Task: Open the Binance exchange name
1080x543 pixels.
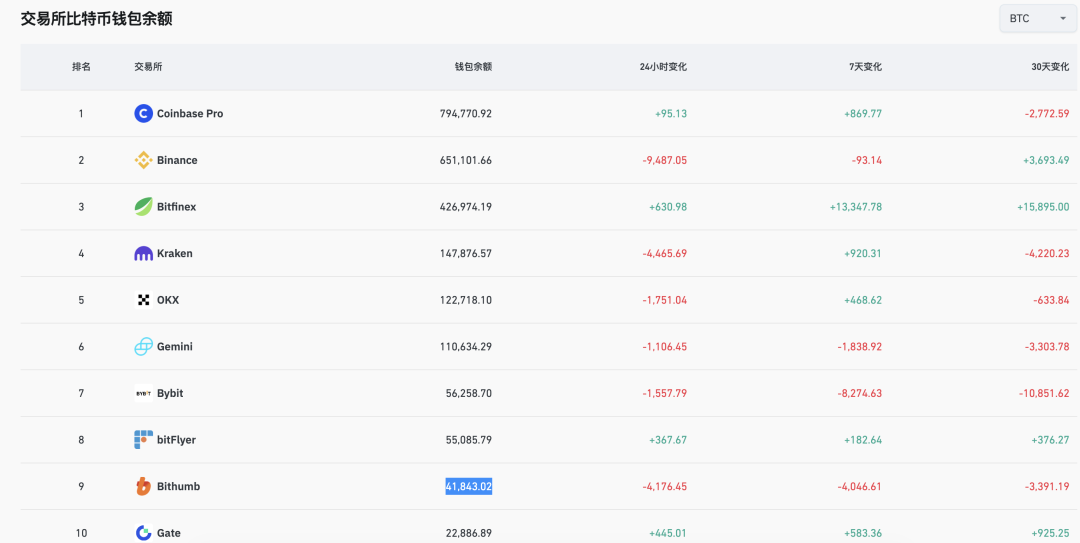Action: coord(177,161)
